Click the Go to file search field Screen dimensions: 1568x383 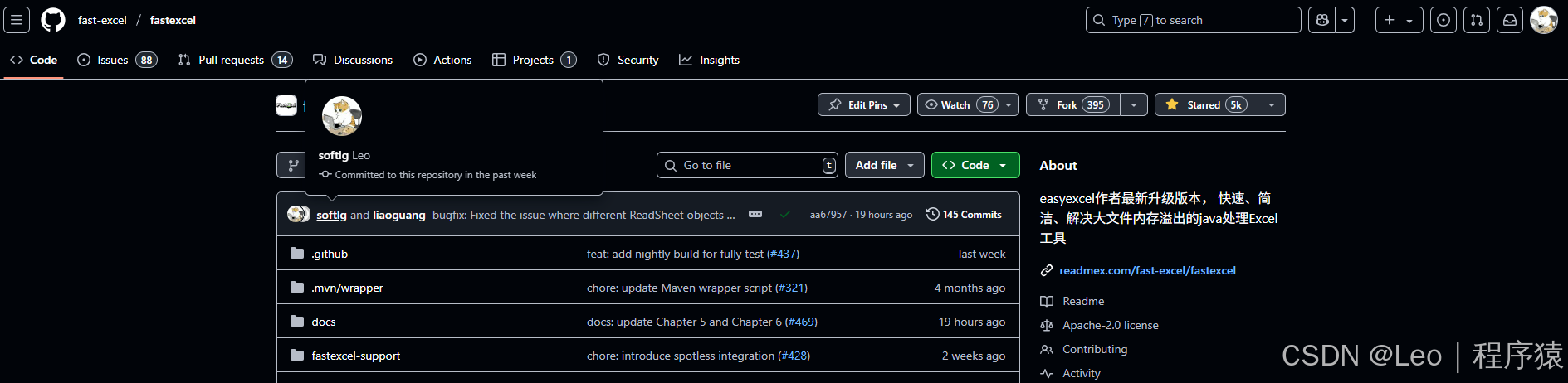click(747, 165)
